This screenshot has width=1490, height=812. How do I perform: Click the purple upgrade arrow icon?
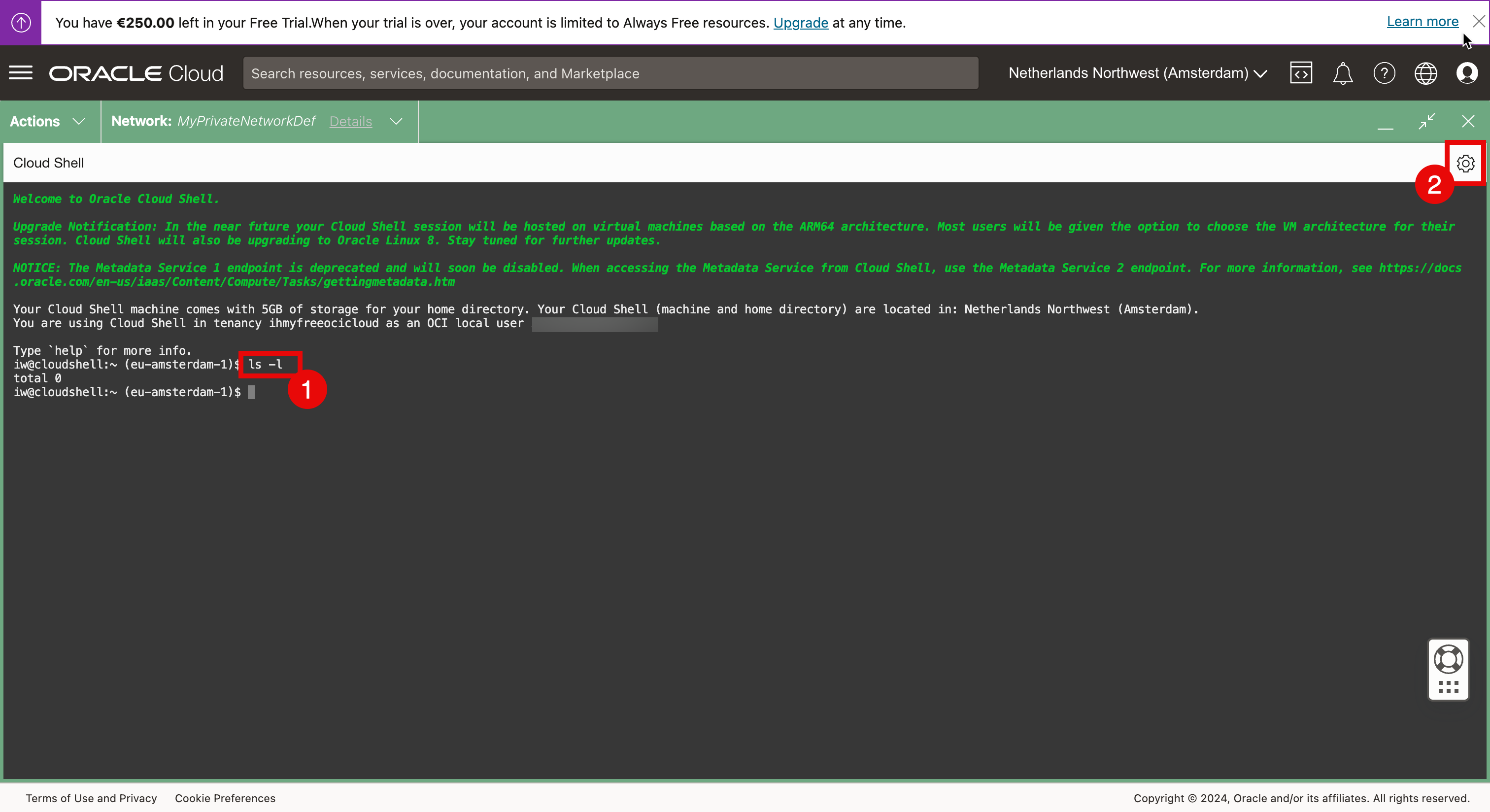pos(21,23)
